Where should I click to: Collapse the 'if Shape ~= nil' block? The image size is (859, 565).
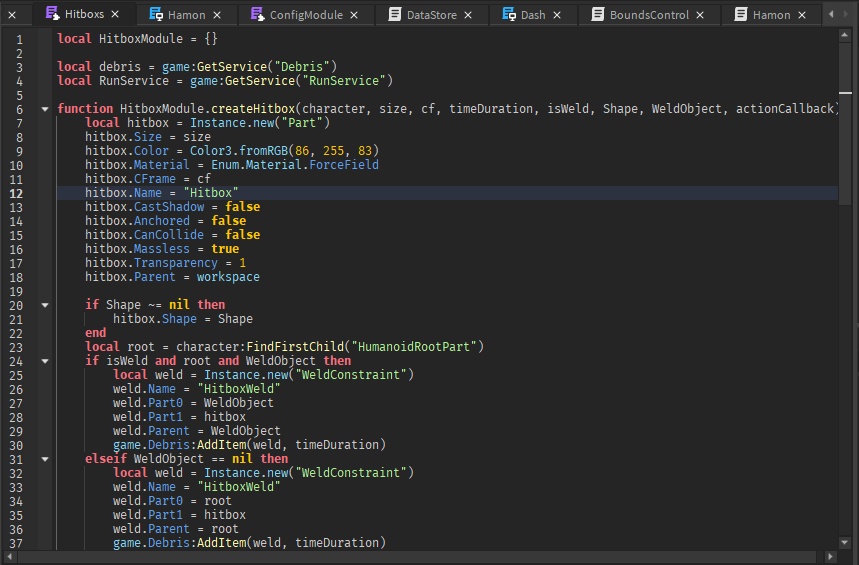pos(45,305)
